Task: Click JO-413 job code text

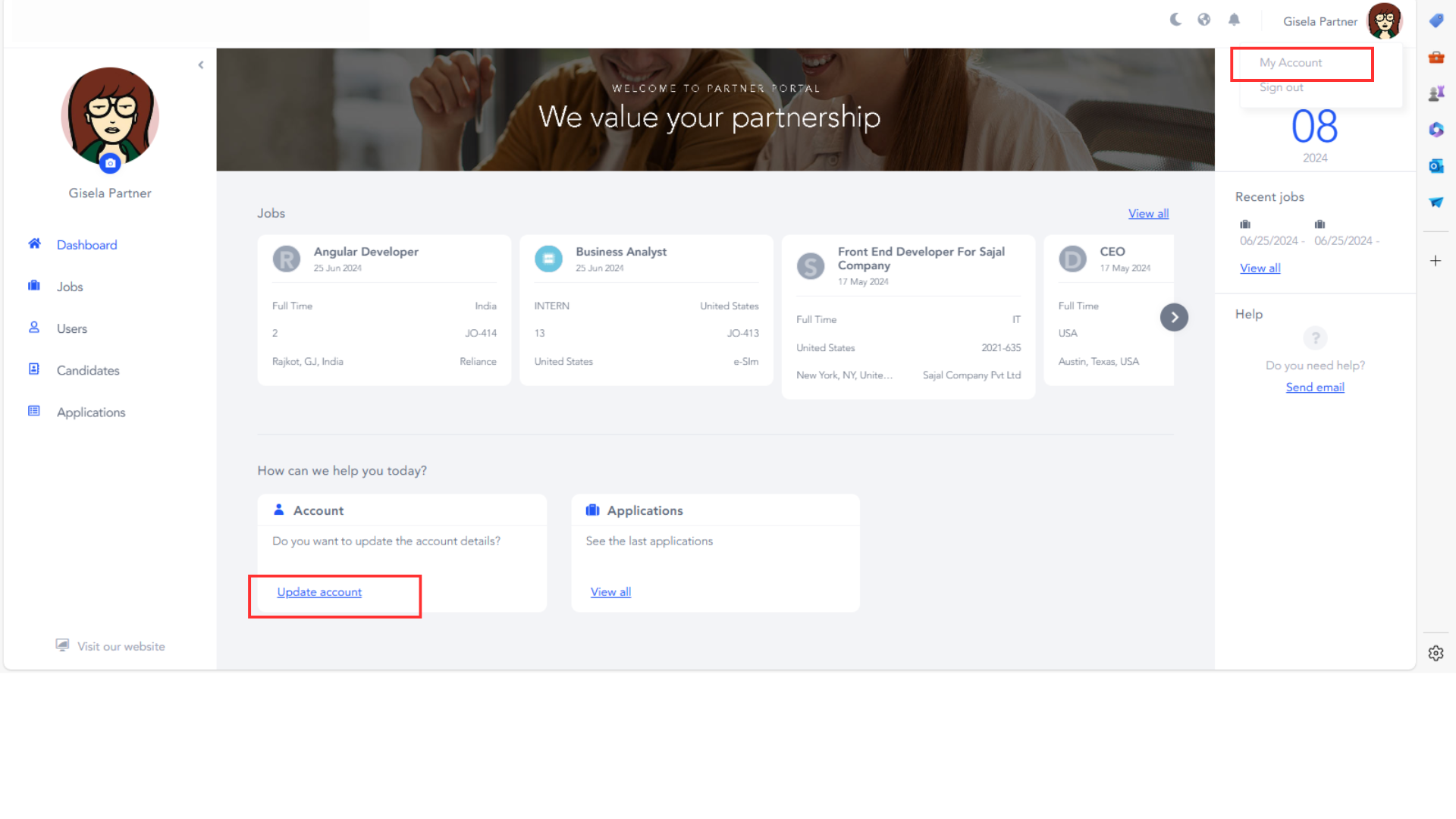Action: tap(742, 334)
